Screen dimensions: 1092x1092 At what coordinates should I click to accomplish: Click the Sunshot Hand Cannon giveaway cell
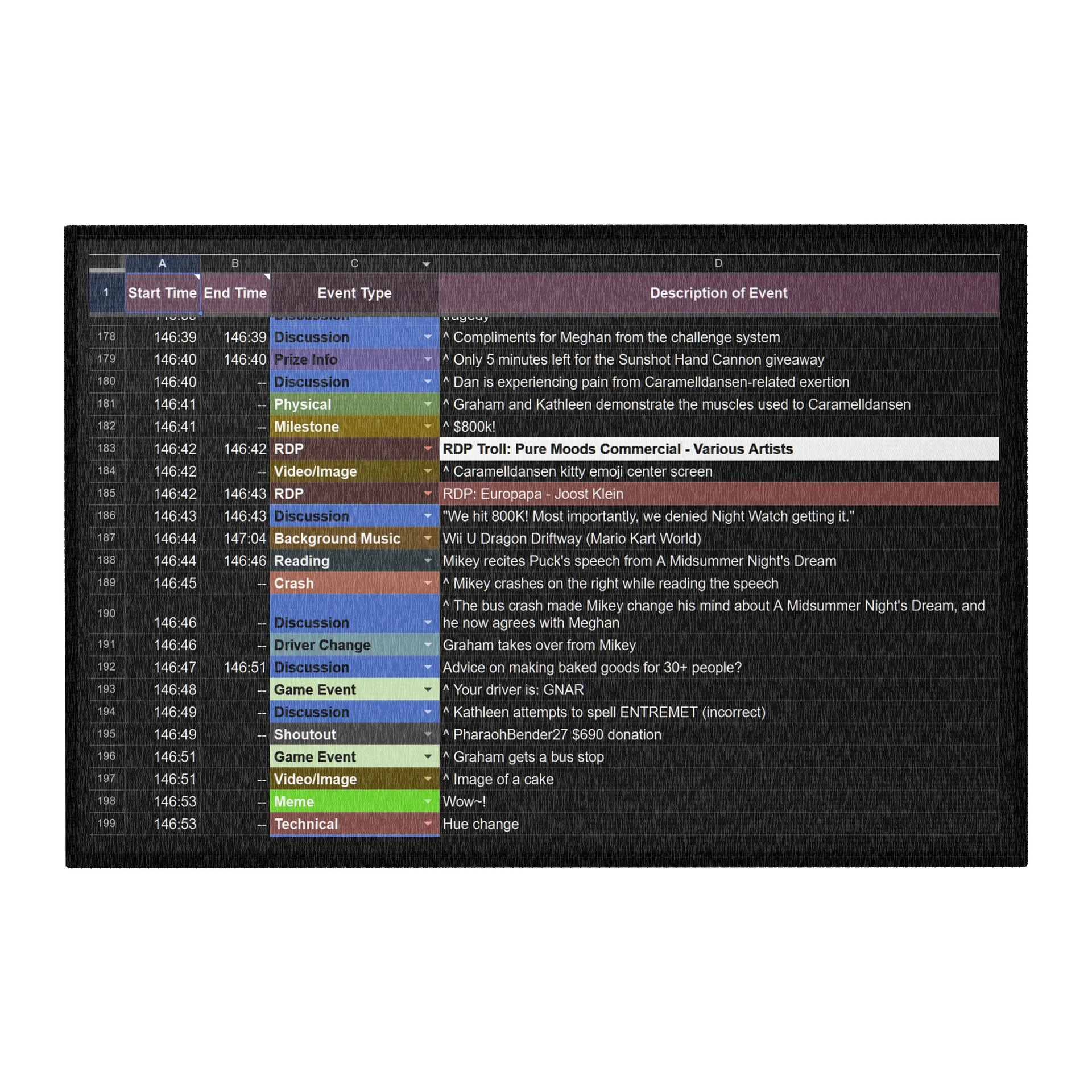click(x=719, y=359)
